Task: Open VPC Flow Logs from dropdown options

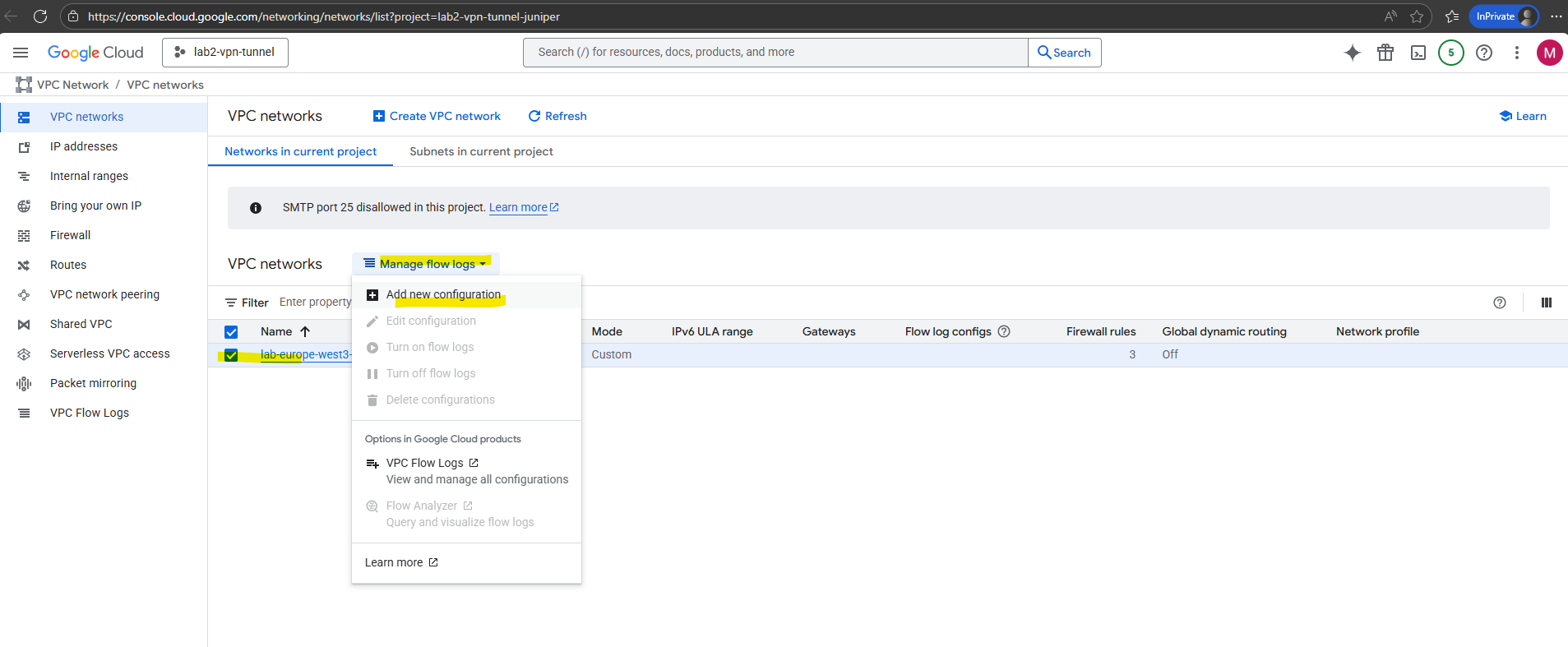Action: 466,471
